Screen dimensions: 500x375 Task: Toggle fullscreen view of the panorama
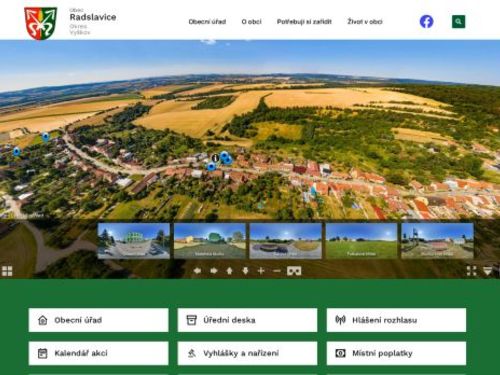coord(471,271)
